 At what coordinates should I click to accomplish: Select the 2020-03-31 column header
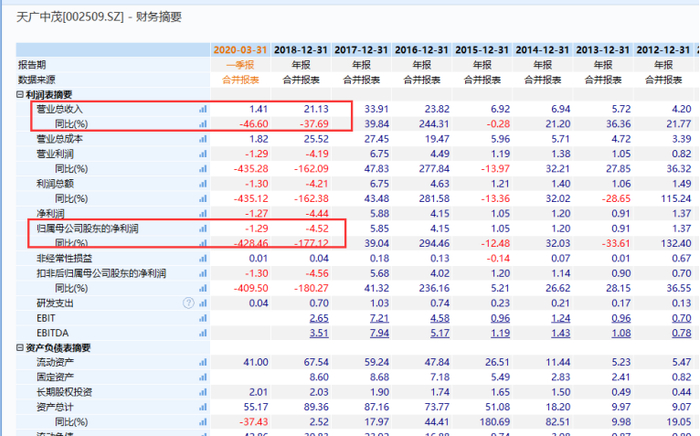pyautogui.click(x=240, y=50)
